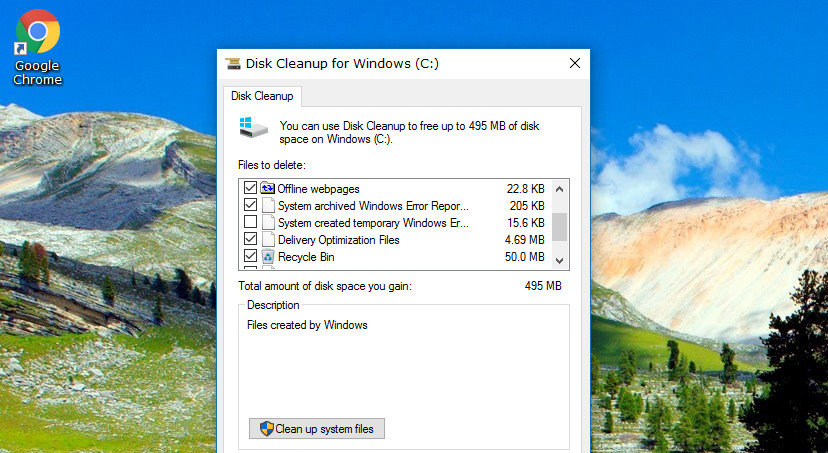Select the Recycle Bin icon in list

[268, 257]
